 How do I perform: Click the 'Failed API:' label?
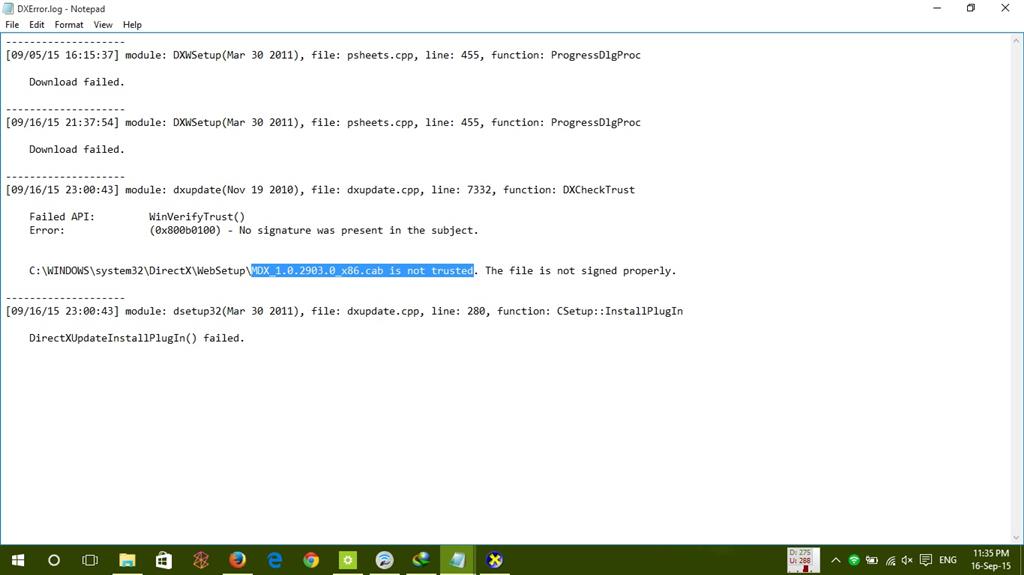pyautogui.click(x=61, y=217)
